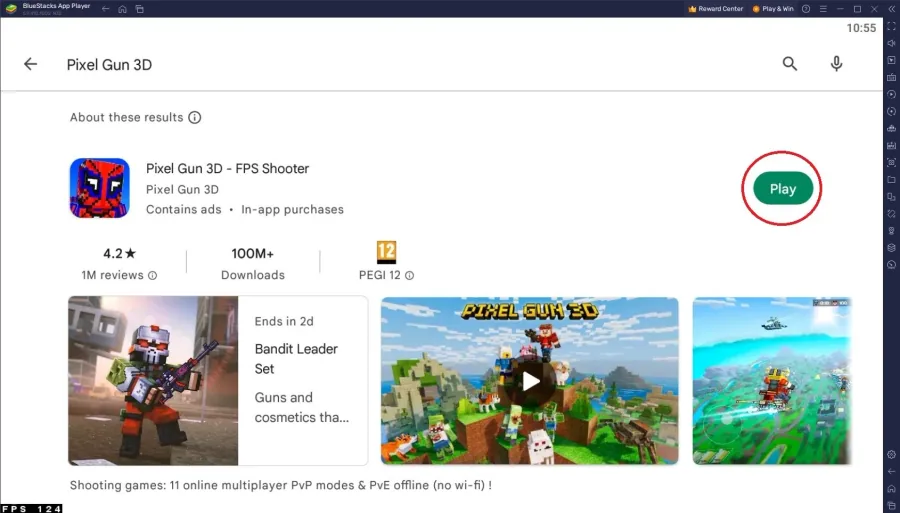This screenshot has width=900, height=513.
Task: Take a screenshot via sidebar icon
Action: click(x=891, y=162)
